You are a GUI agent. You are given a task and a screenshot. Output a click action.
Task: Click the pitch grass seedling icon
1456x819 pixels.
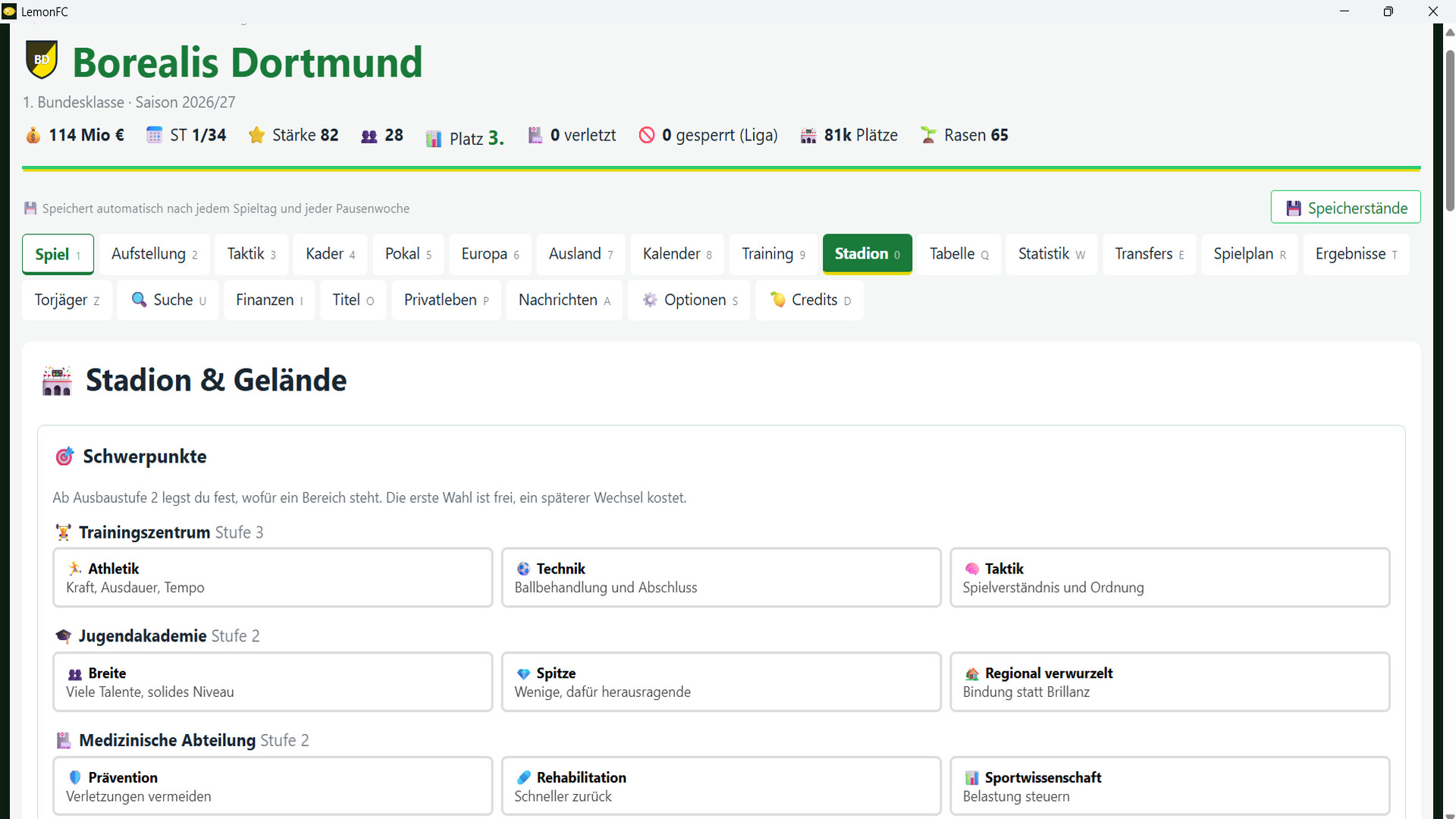point(928,136)
